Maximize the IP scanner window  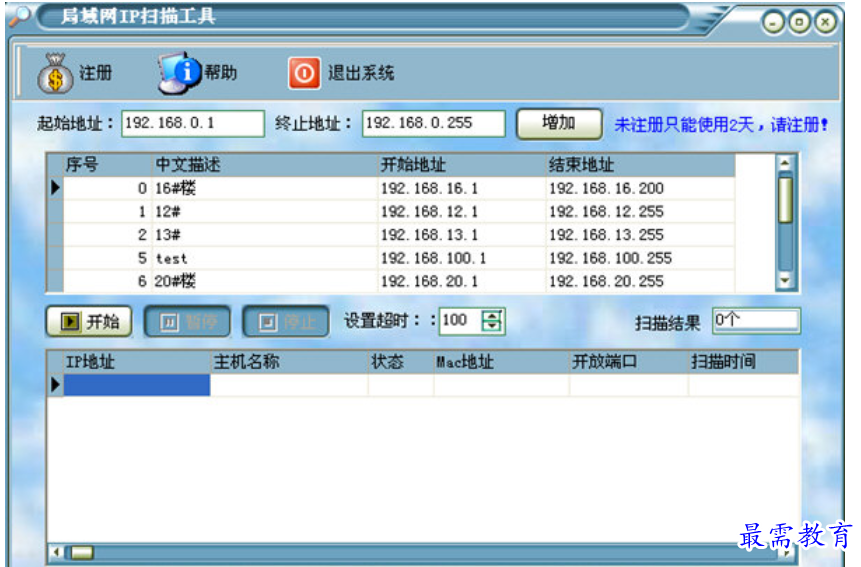(x=799, y=23)
